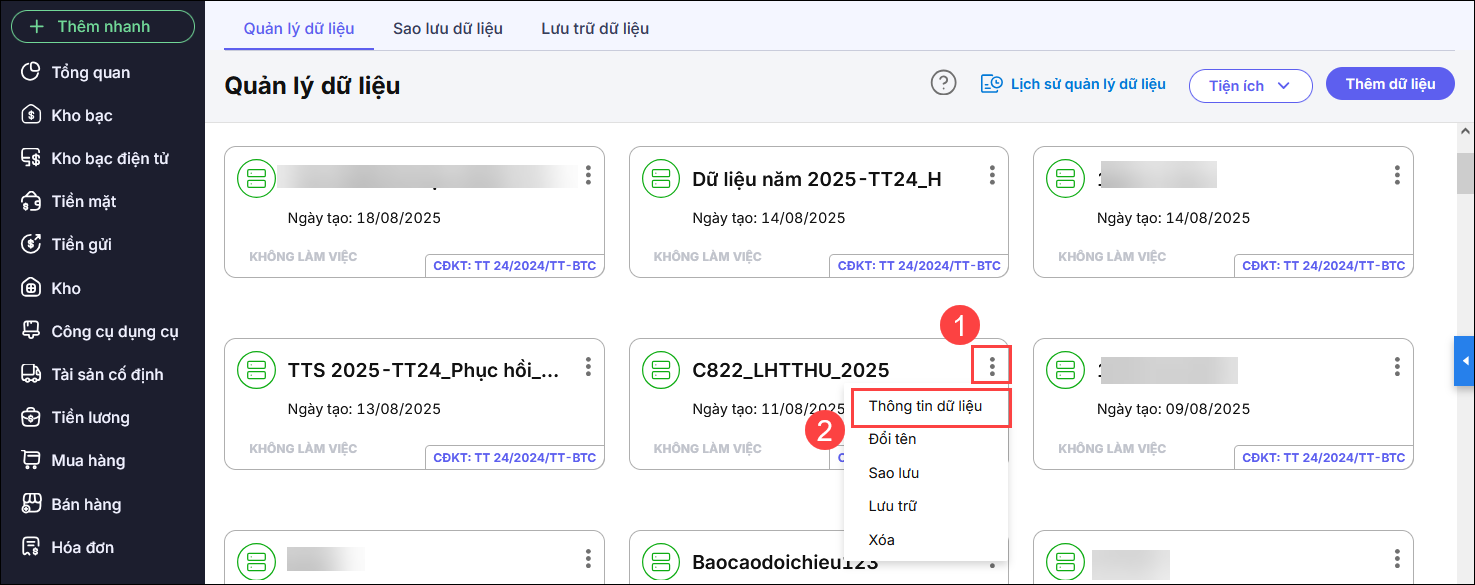The width and height of the screenshot is (1475, 585).
Task: Switch to Quản lý dữ liệu tab
Action: tap(299, 28)
